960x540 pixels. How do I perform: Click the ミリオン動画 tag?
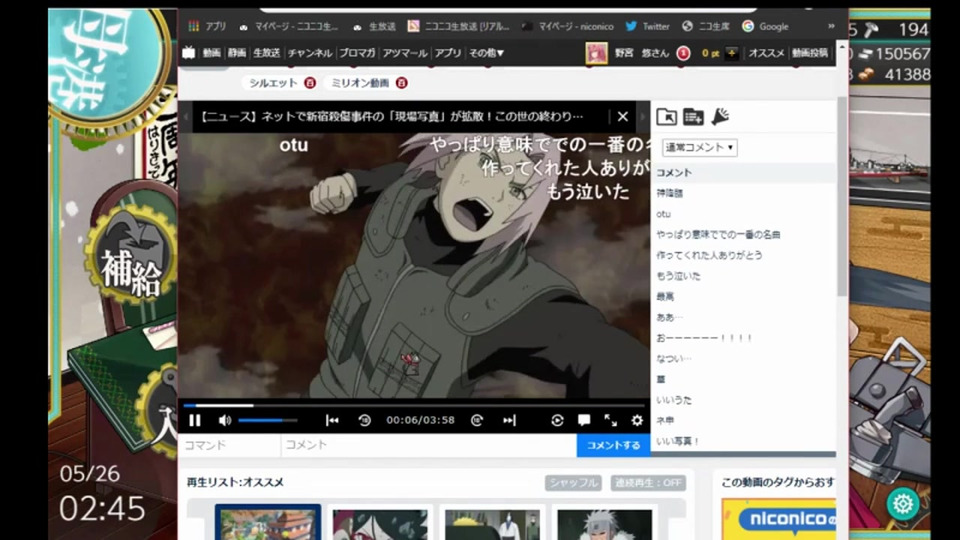tap(360, 83)
